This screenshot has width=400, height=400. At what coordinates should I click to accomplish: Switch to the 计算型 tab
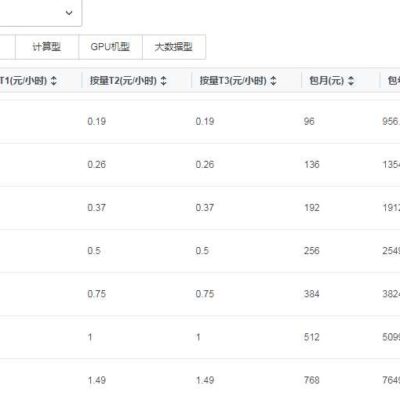click(x=47, y=47)
